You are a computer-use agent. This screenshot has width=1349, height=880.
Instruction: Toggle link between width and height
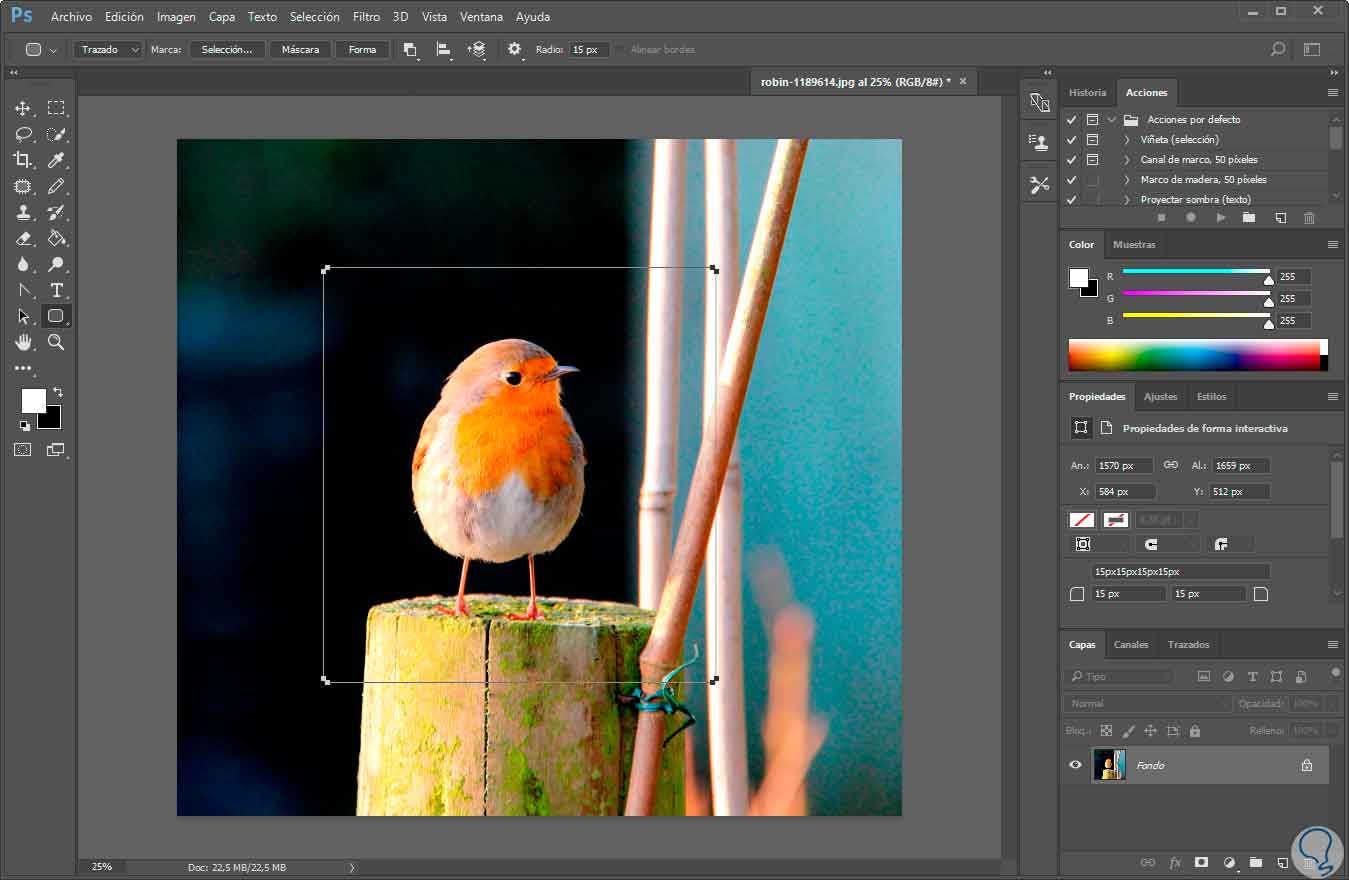click(x=1171, y=465)
